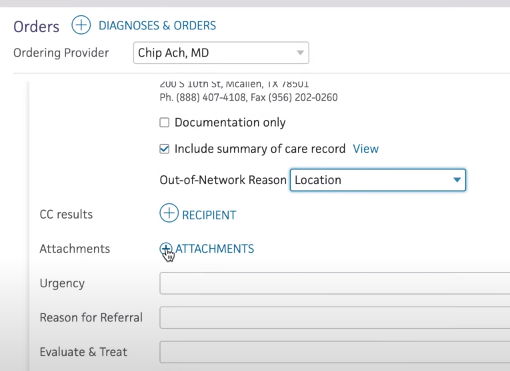This screenshot has width=510, height=371.
Task: Click the plus icon next to Attachments
Action: [x=165, y=248]
